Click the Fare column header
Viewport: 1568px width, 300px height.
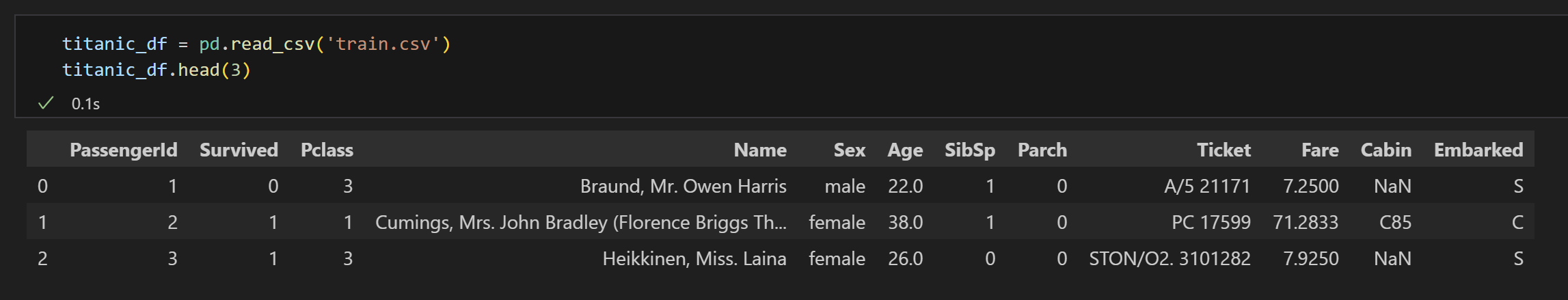pos(1320,150)
